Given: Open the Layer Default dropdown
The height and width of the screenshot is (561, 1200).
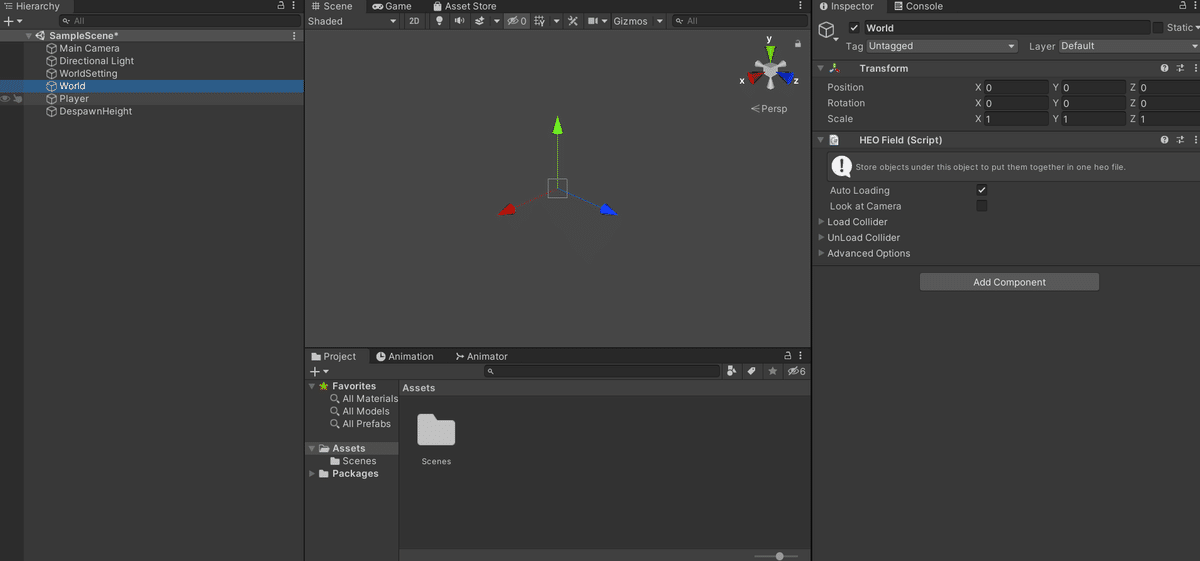Looking at the screenshot, I should [1129, 46].
